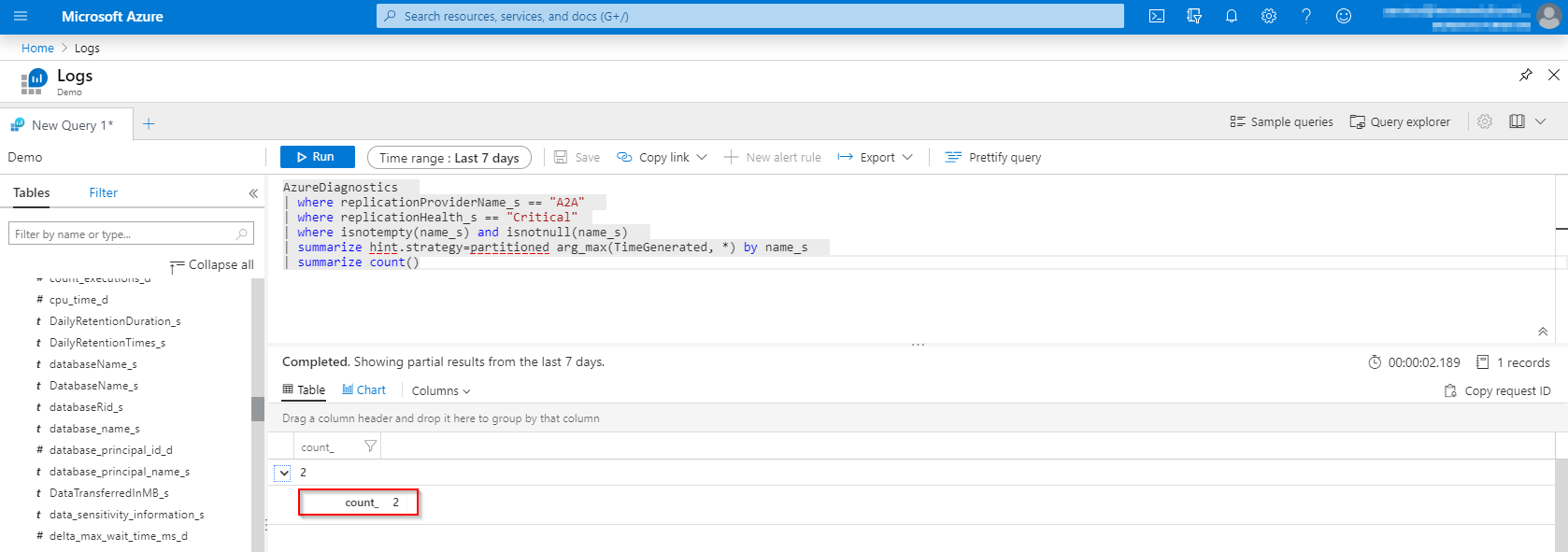This screenshot has height=552, width=1568.
Task: Switch to the Tables tab
Action: pyautogui.click(x=32, y=192)
